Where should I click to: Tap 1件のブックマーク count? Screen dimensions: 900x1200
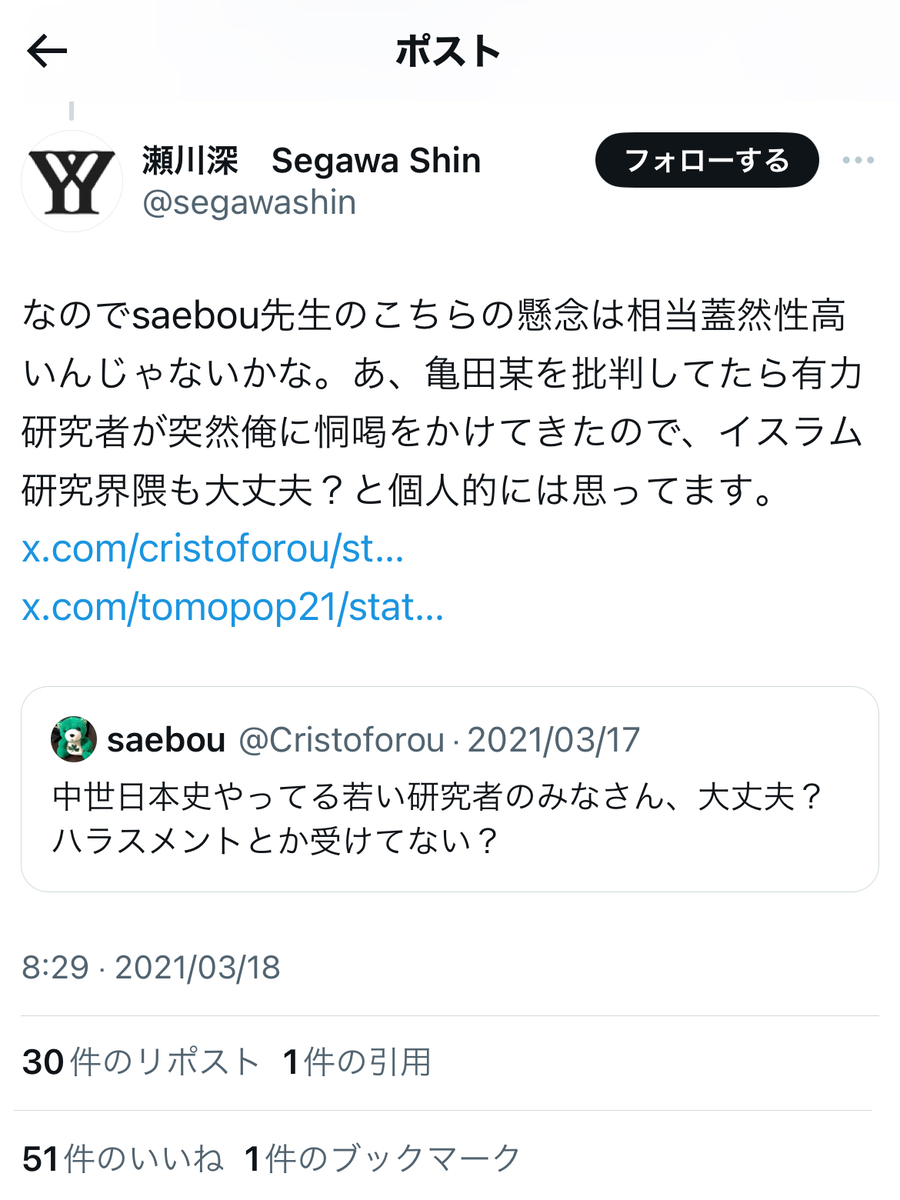[383, 1158]
